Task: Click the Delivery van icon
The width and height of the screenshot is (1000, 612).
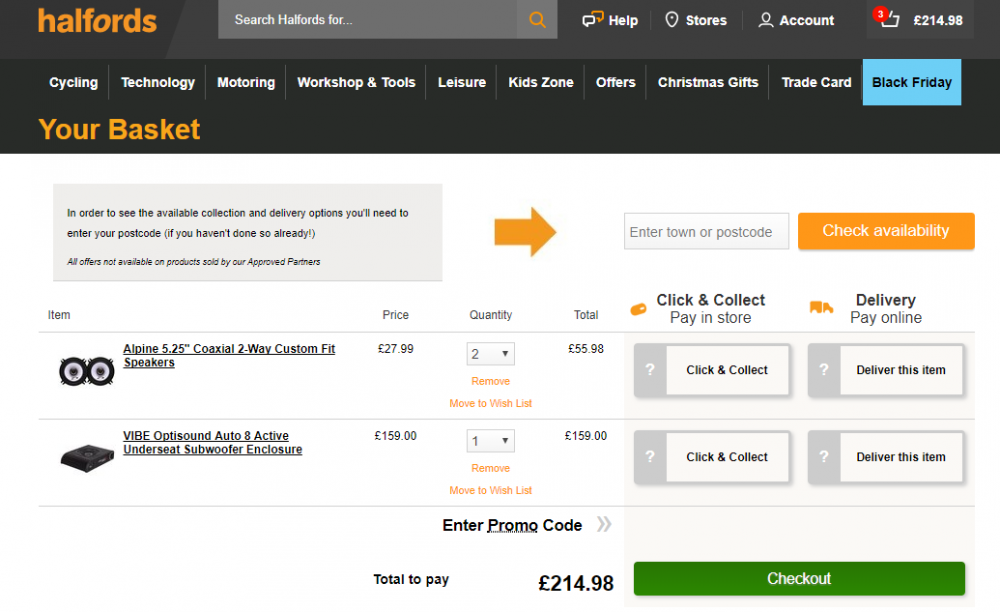Action: tap(821, 307)
